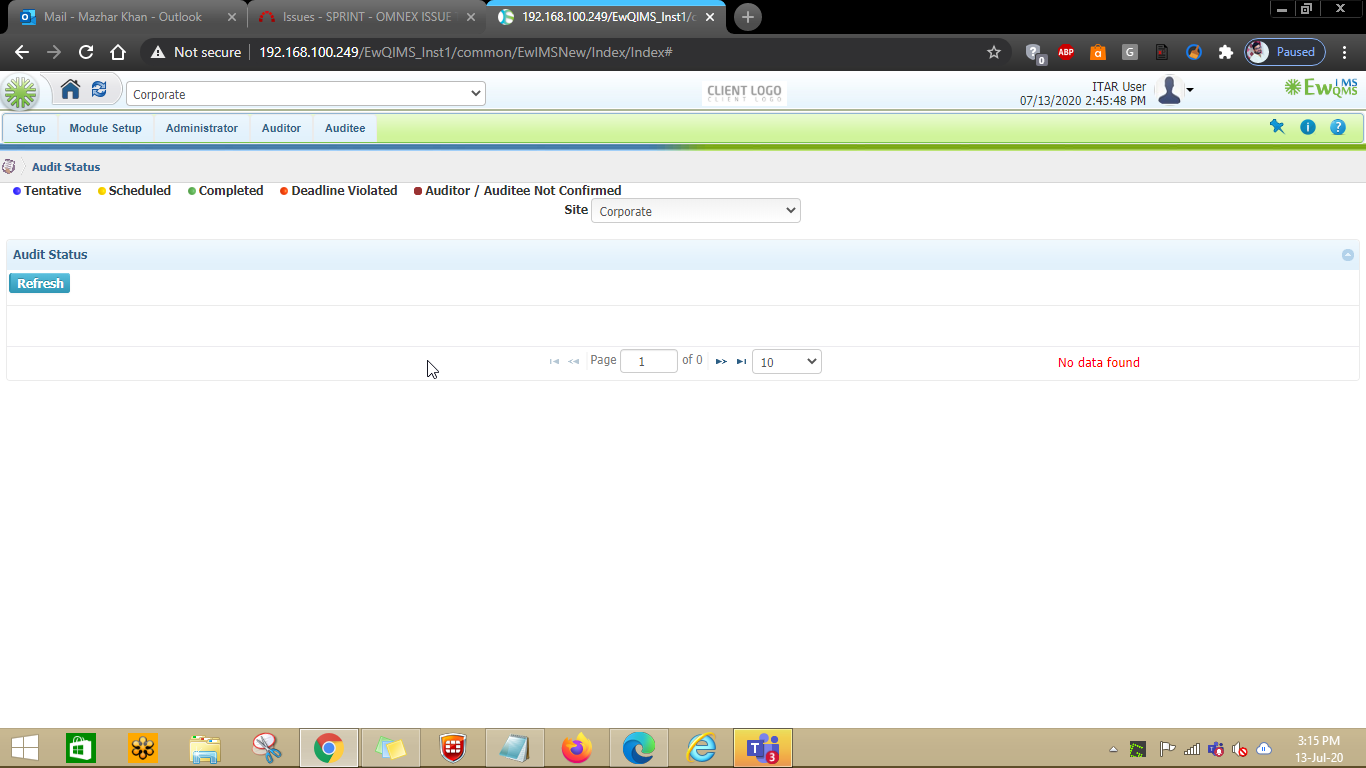The height and width of the screenshot is (768, 1366).
Task: Go to the first page of results
Action: 554,362
